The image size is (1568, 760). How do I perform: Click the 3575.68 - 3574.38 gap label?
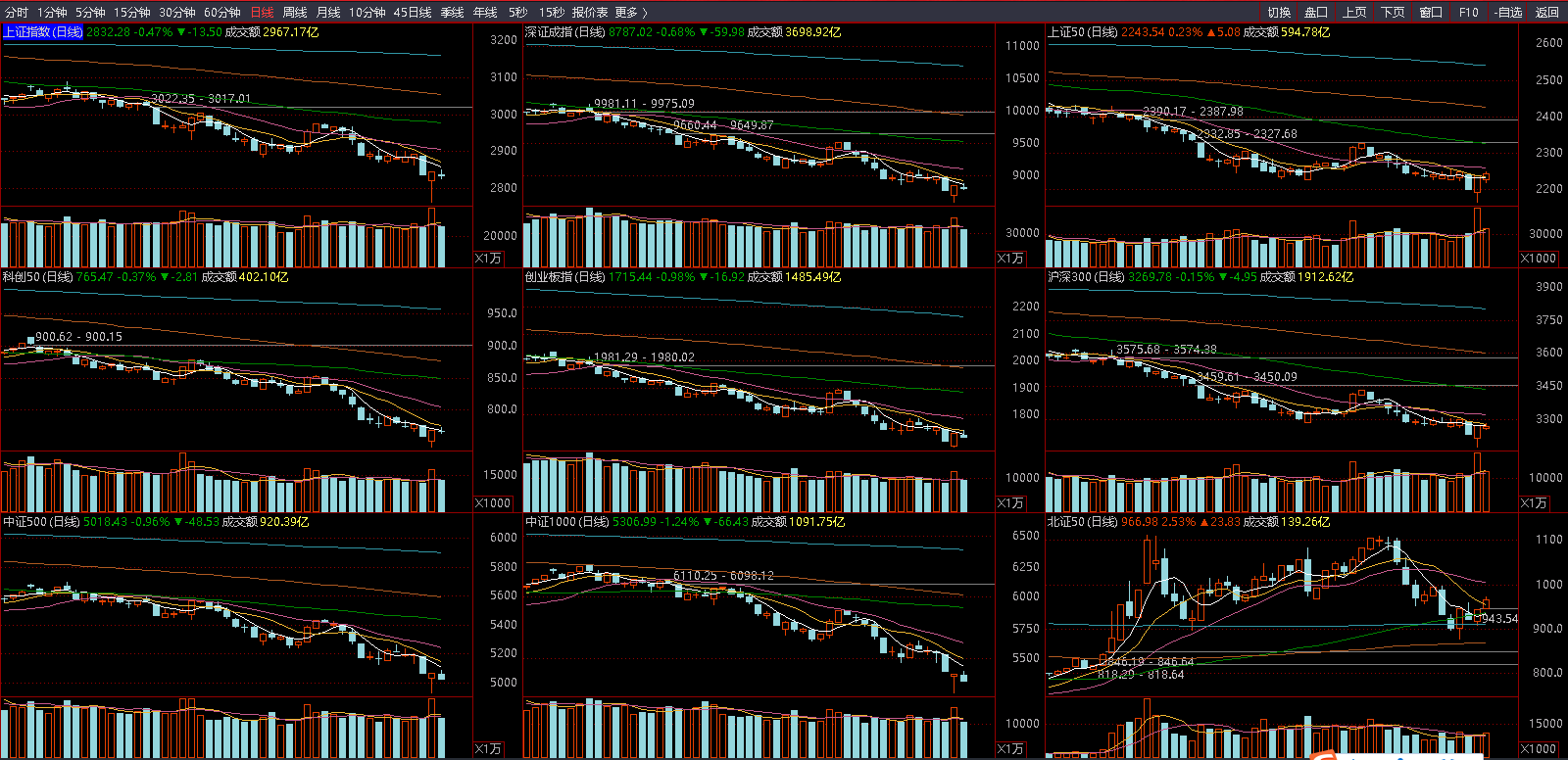1166,350
